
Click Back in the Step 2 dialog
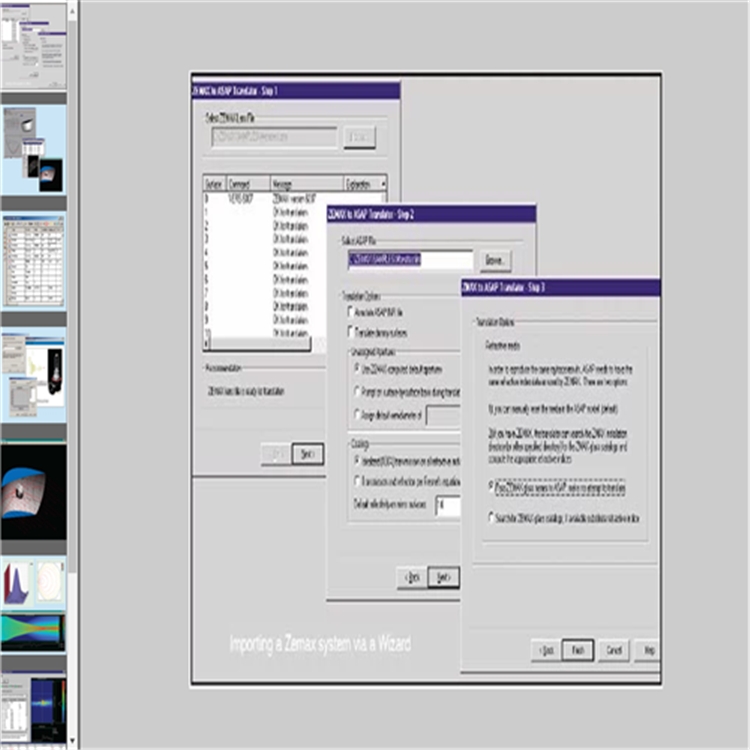412,577
